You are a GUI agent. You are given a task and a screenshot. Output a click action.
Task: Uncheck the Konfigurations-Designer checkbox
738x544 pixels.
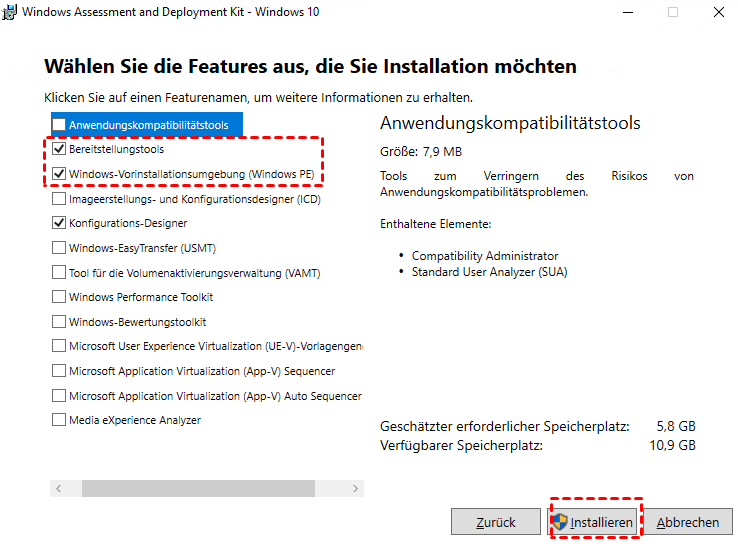pos(59,223)
